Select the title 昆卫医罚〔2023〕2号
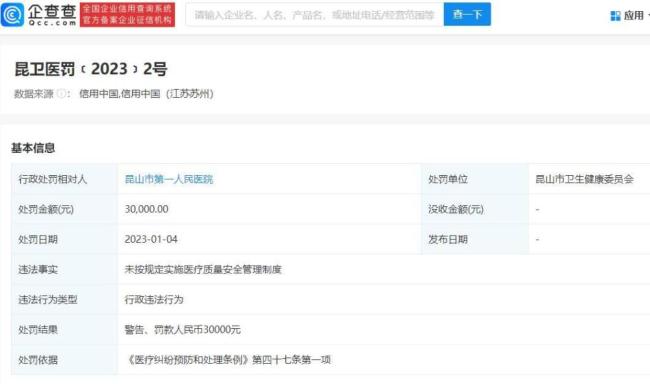The height and width of the screenshot is (384, 650). coord(91,69)
